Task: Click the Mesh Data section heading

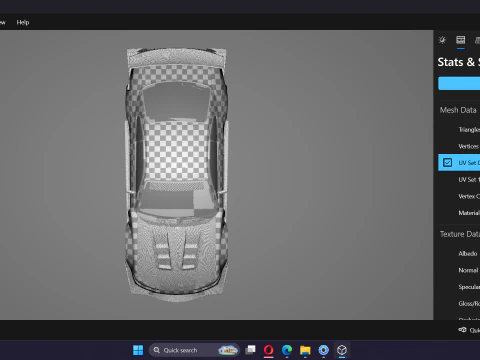Action: coord(458,110)
